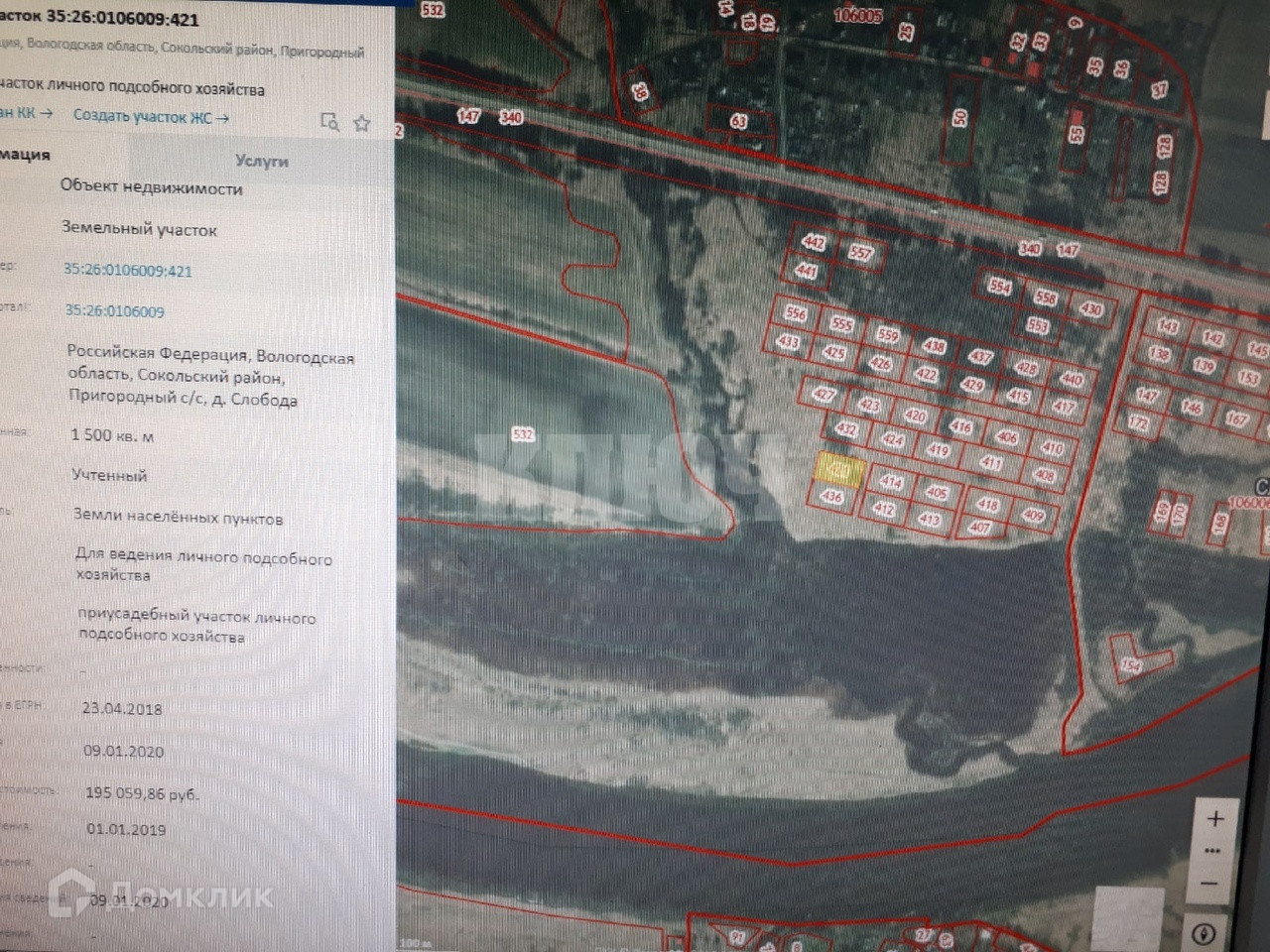Select parcel 553 on the map
The width and height of the screenshot is (1270, 952).
(x=1038, y=325)
